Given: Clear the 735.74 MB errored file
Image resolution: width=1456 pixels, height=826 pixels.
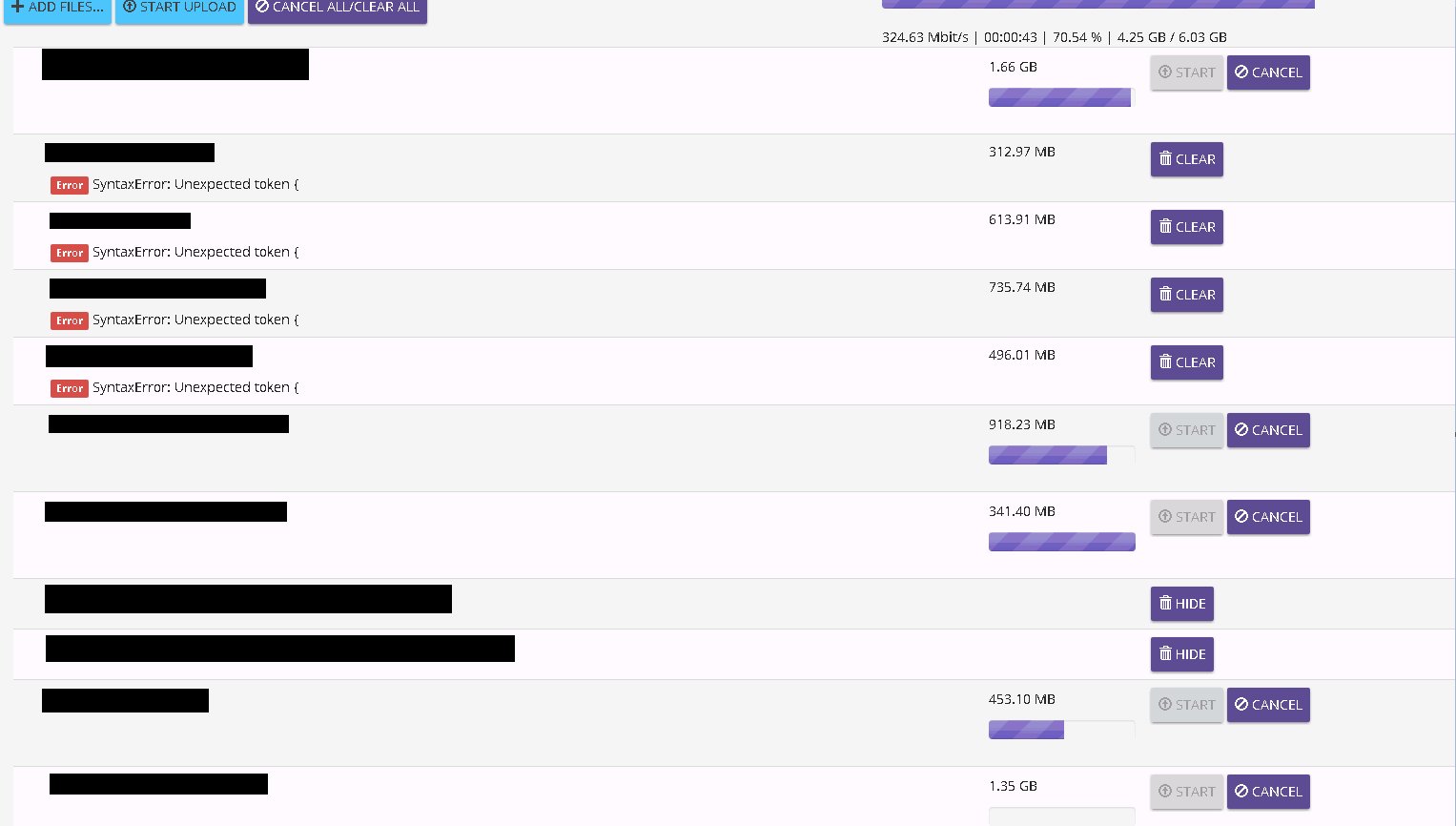Looking at the screenshot, I should (1187, 295).
